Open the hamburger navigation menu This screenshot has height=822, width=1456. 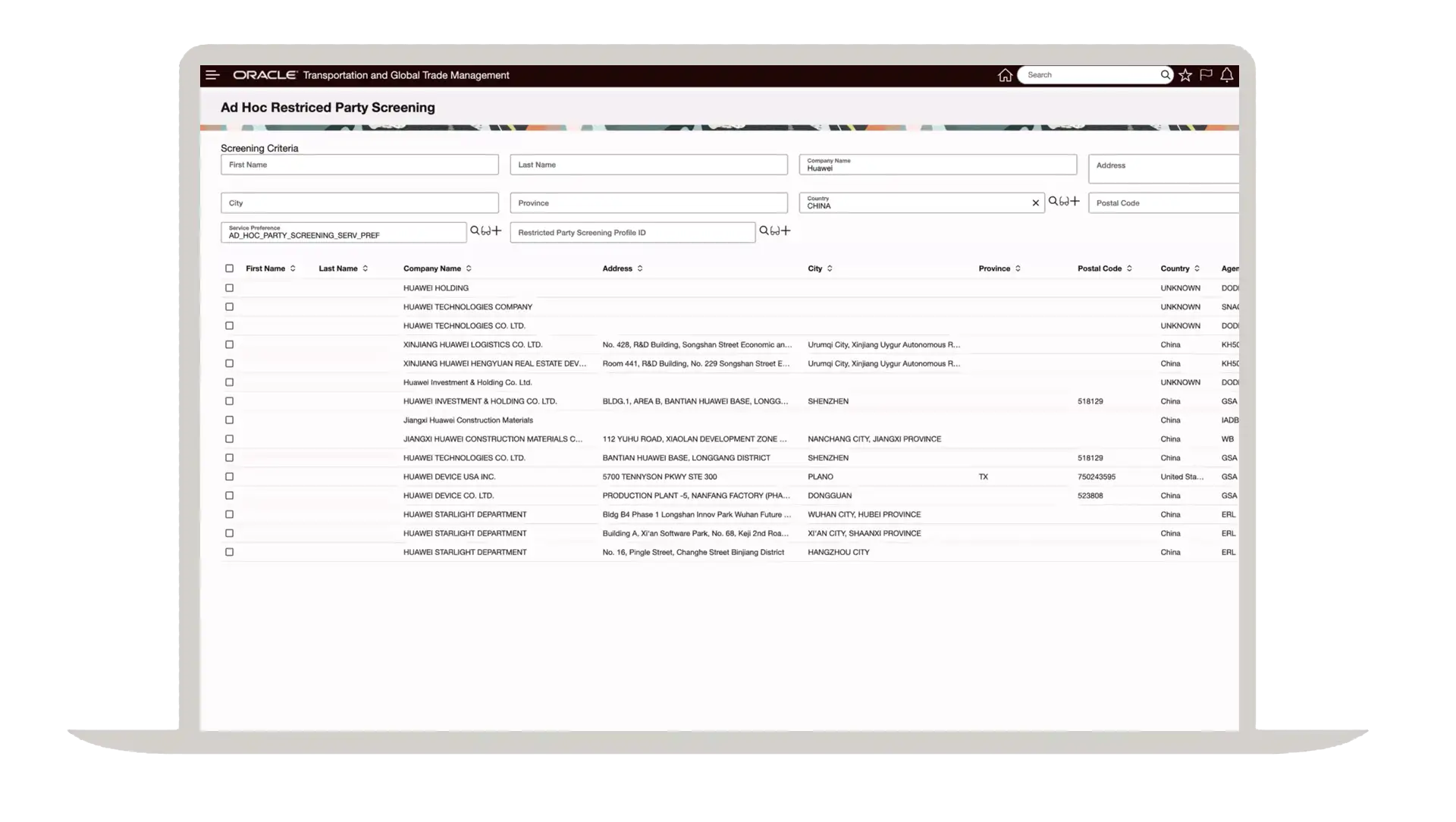212,75
